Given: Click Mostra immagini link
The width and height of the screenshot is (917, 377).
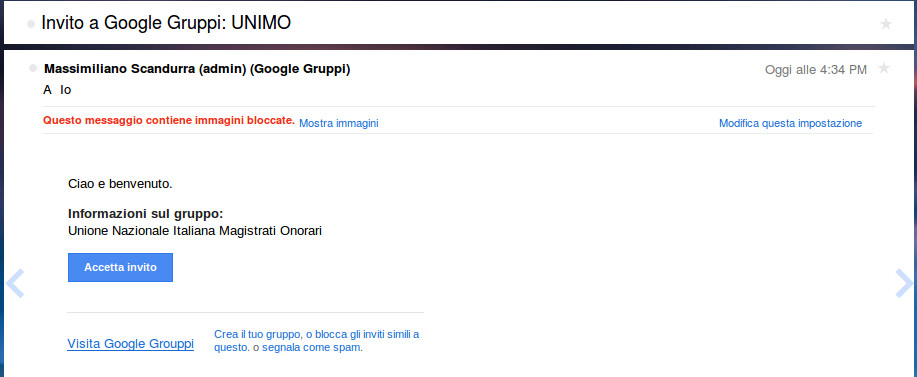Looking at the screenshot, I should pyautogui.click(x=339, y=123).
